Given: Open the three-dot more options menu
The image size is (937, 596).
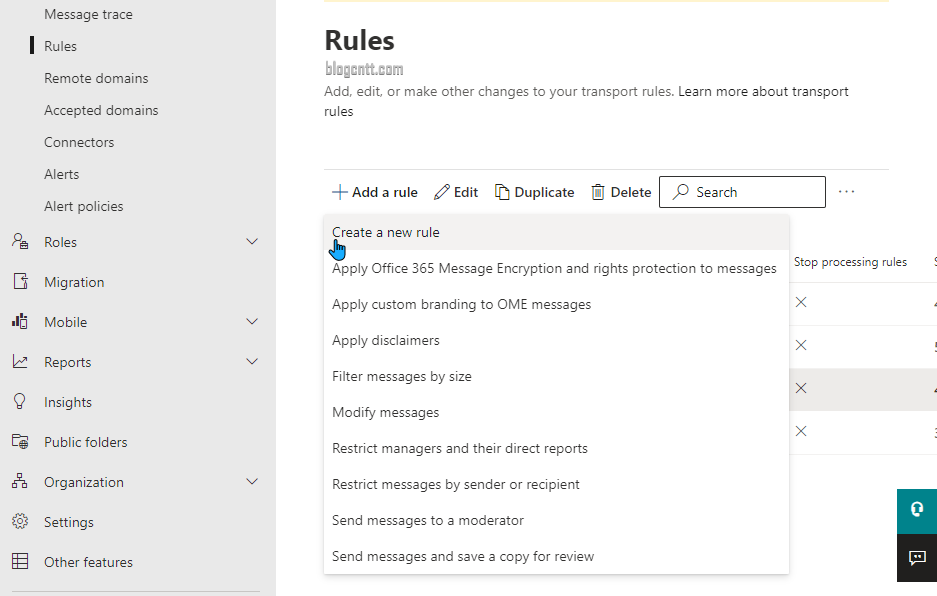Looking at the screenshot, I should click(846, 192).
